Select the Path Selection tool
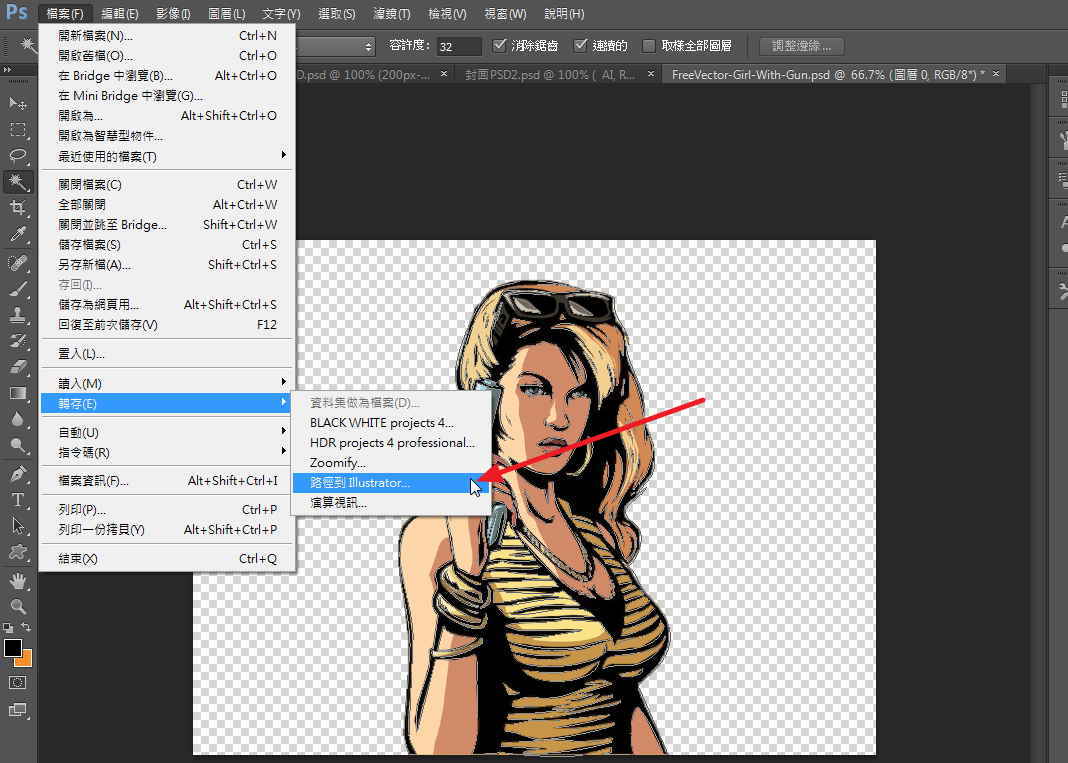Image resolution: width=1068 pixels, height=763 pixels. (18, 526)
